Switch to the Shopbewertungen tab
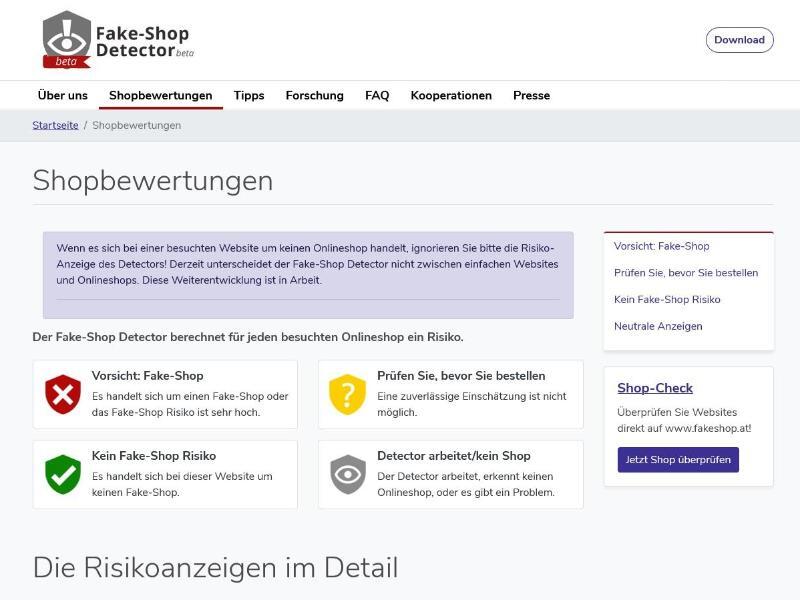 161,95
